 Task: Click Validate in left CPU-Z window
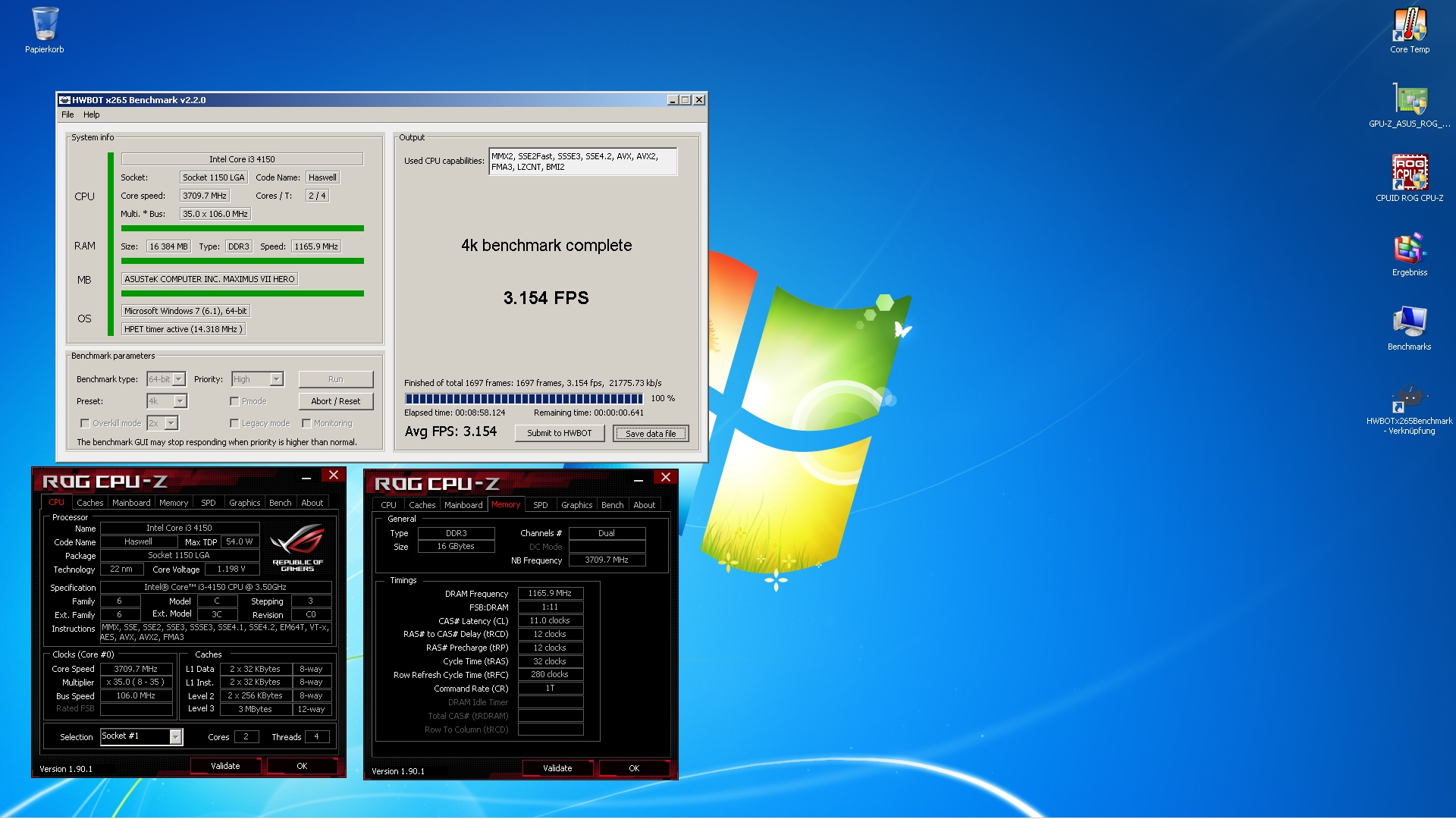[225, 766]
